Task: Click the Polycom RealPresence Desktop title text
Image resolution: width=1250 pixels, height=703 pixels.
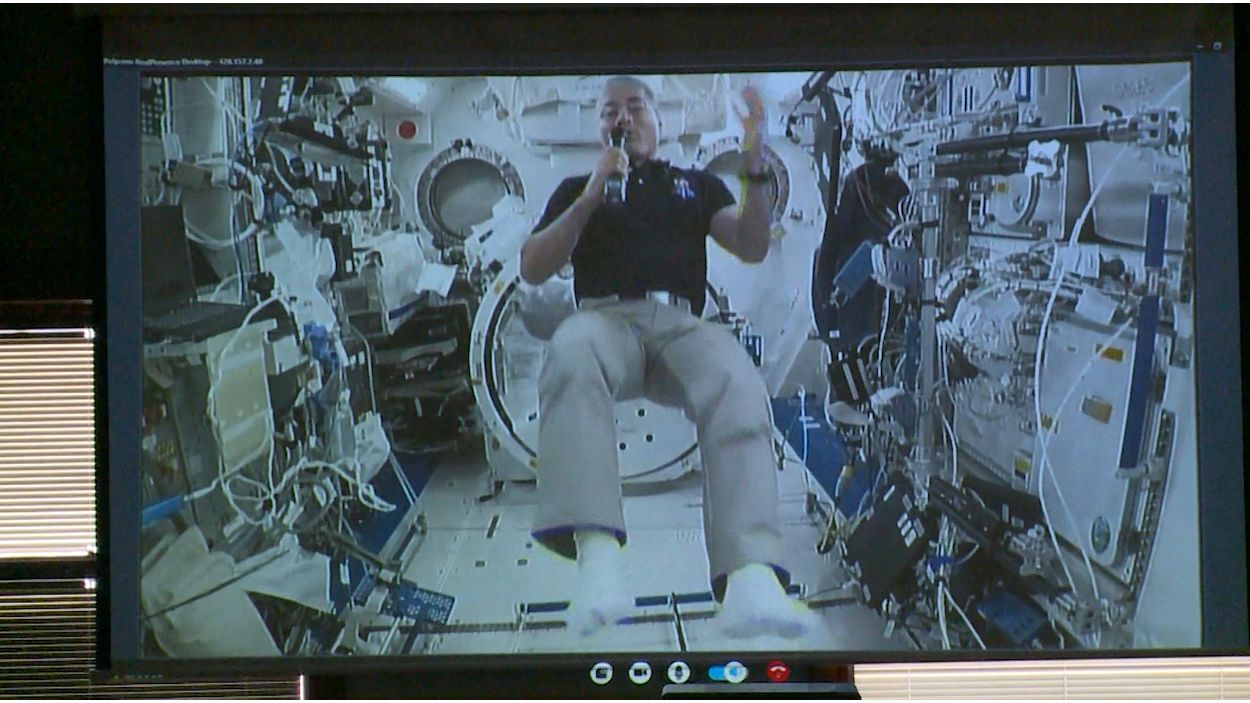Action: point(159,61)
